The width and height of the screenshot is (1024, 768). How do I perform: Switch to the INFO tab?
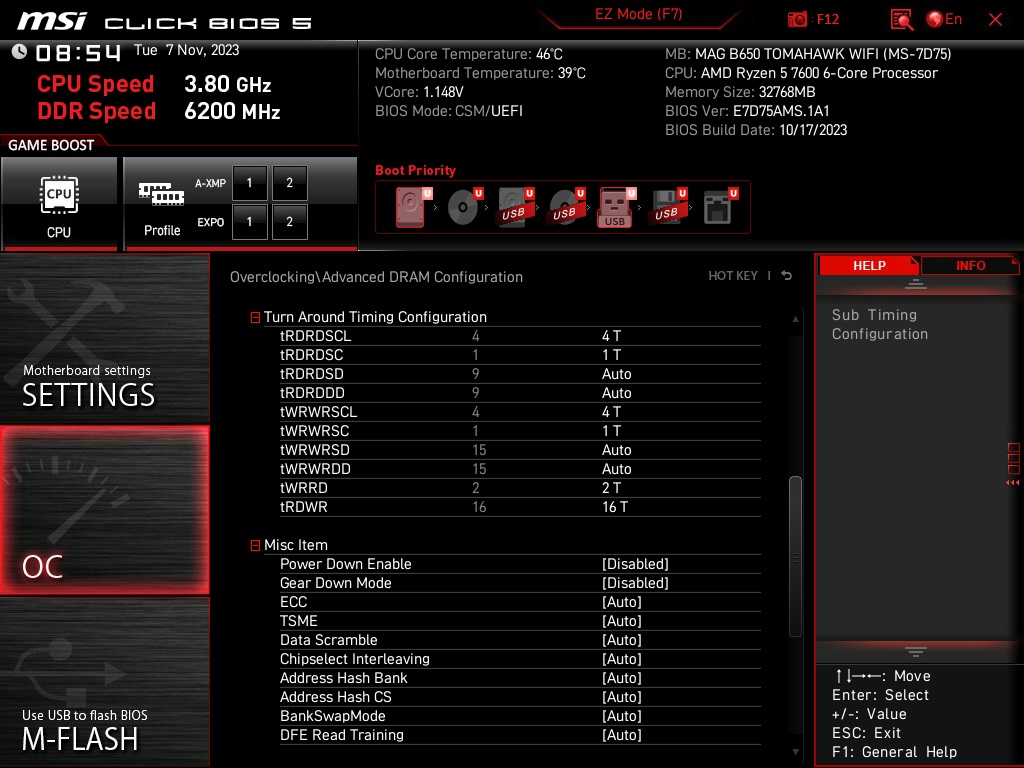tap(970, 265)
